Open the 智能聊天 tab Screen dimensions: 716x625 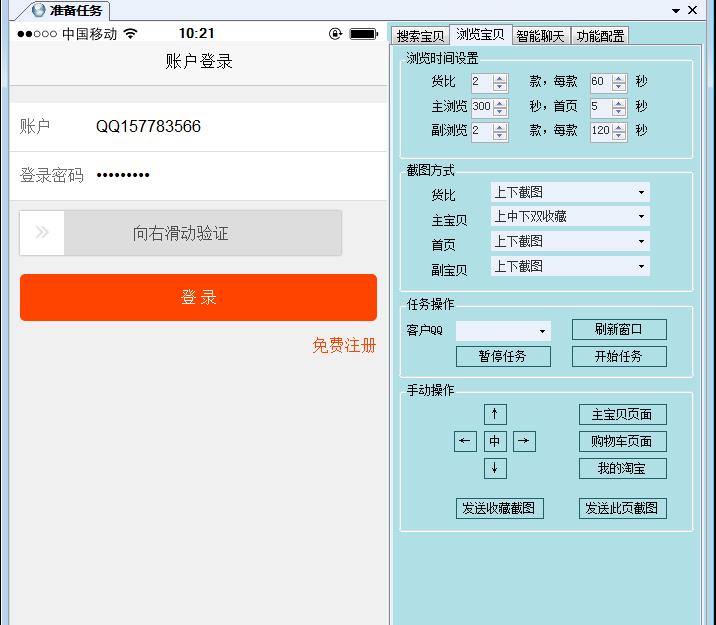[x=540, y=36]
